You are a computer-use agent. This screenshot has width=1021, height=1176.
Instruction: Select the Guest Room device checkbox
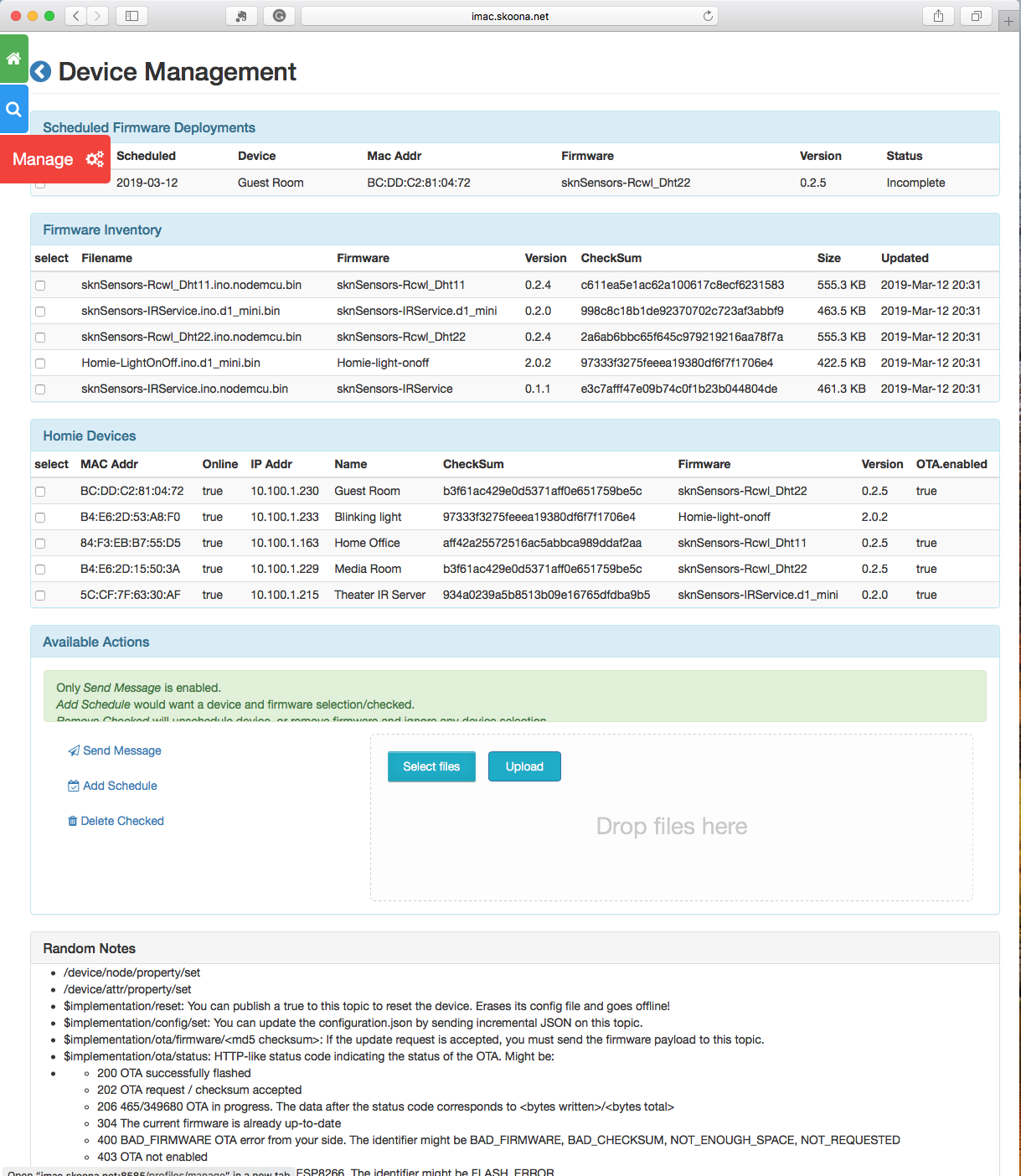click(x=40, y=492)
